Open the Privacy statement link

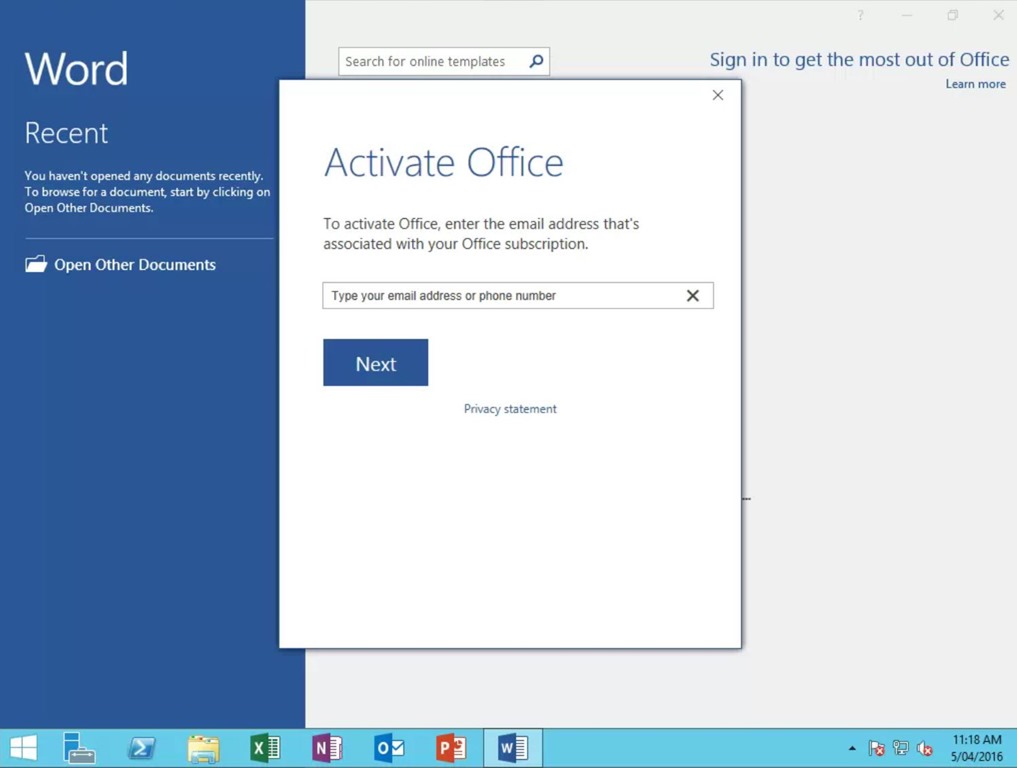(510, 408)
